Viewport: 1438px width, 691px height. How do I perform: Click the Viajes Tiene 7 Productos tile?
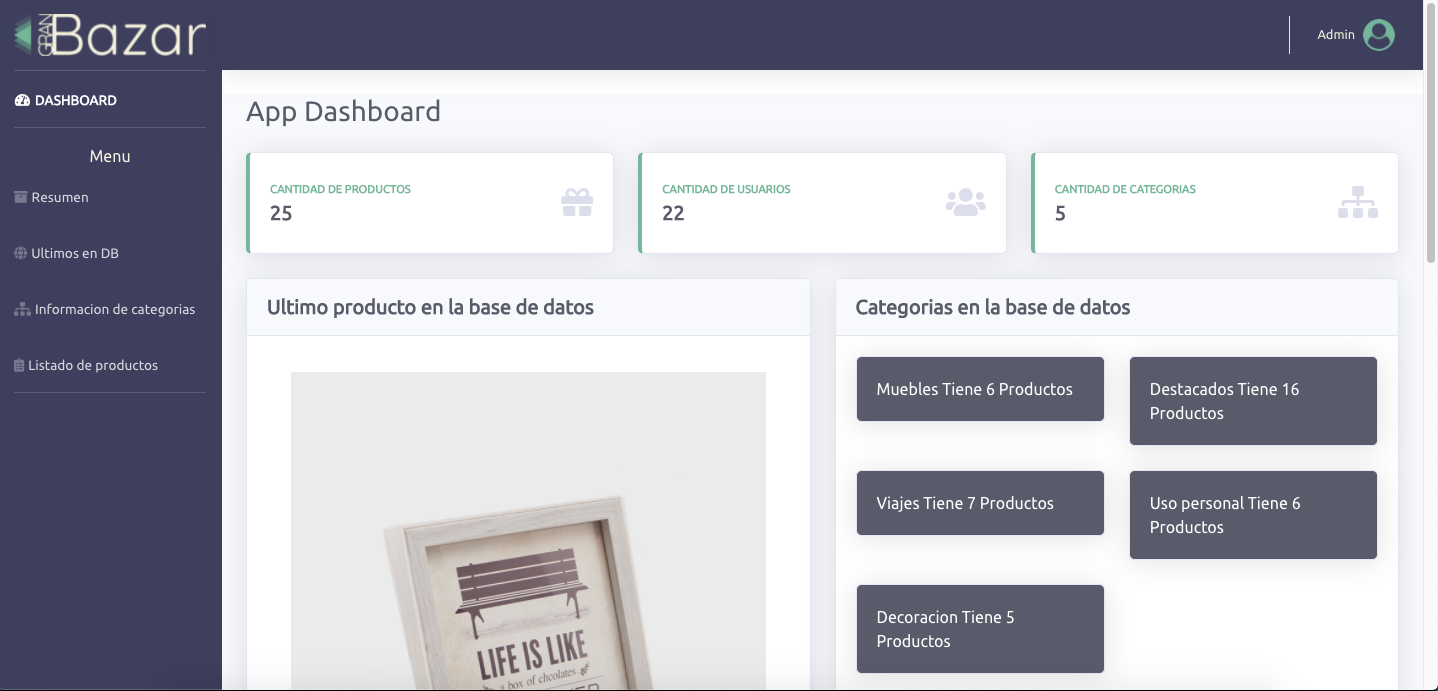[980, 503]
